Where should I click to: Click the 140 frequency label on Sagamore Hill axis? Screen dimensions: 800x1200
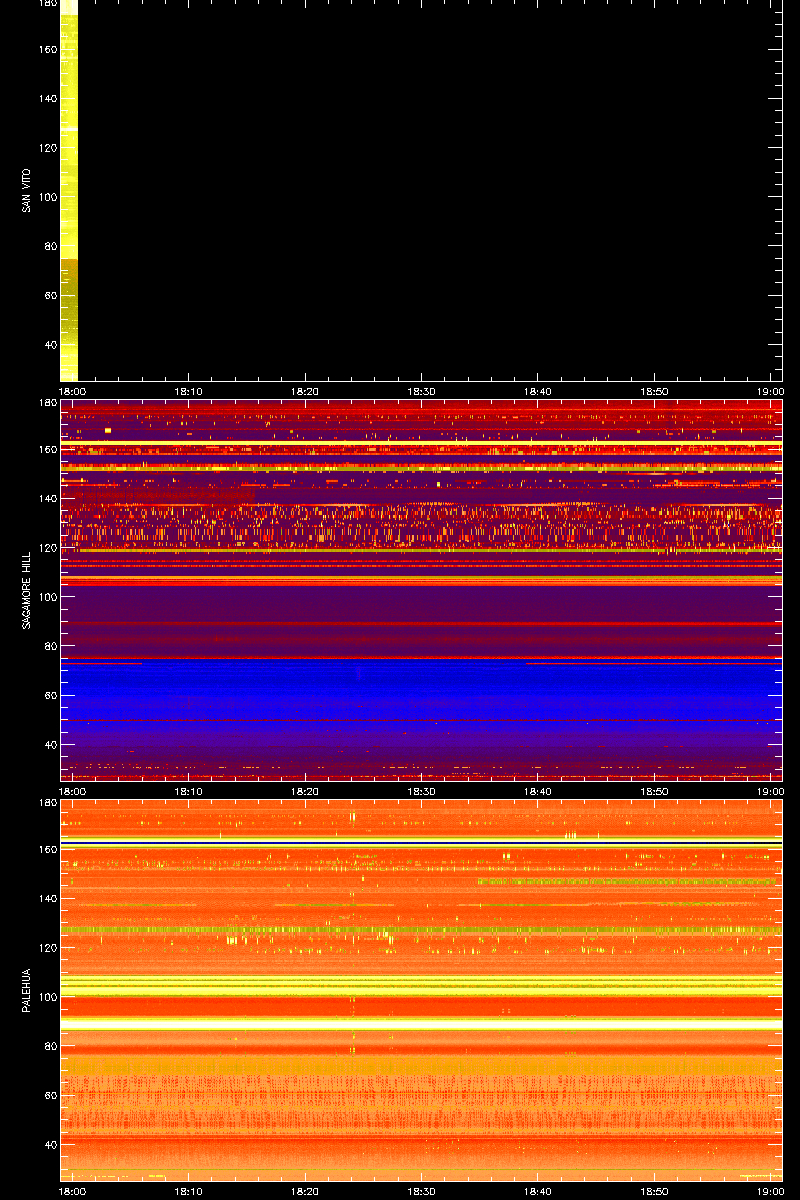click(47, 499)
